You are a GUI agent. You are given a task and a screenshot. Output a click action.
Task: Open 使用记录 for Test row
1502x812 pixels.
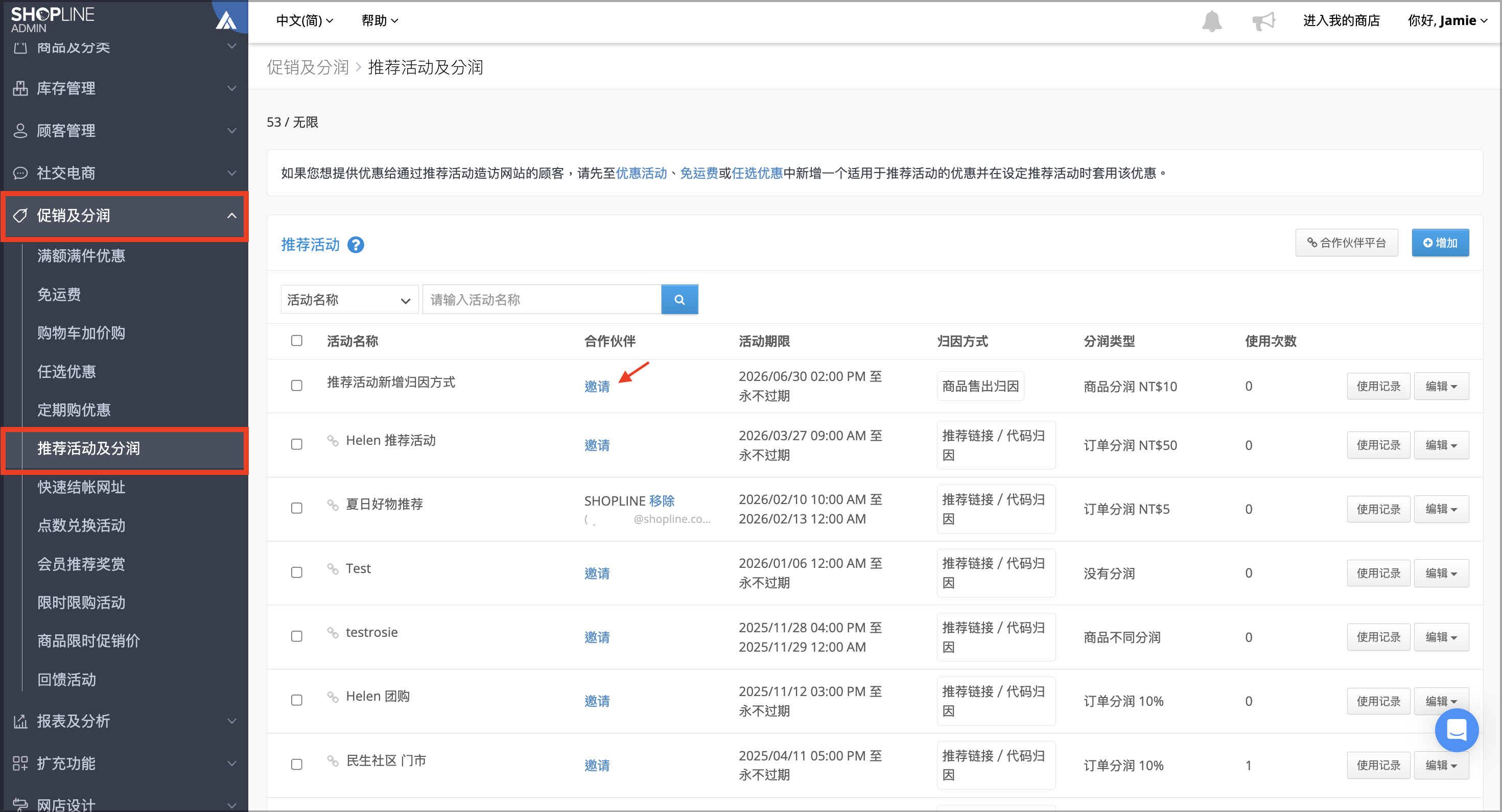pos(1378,573)
